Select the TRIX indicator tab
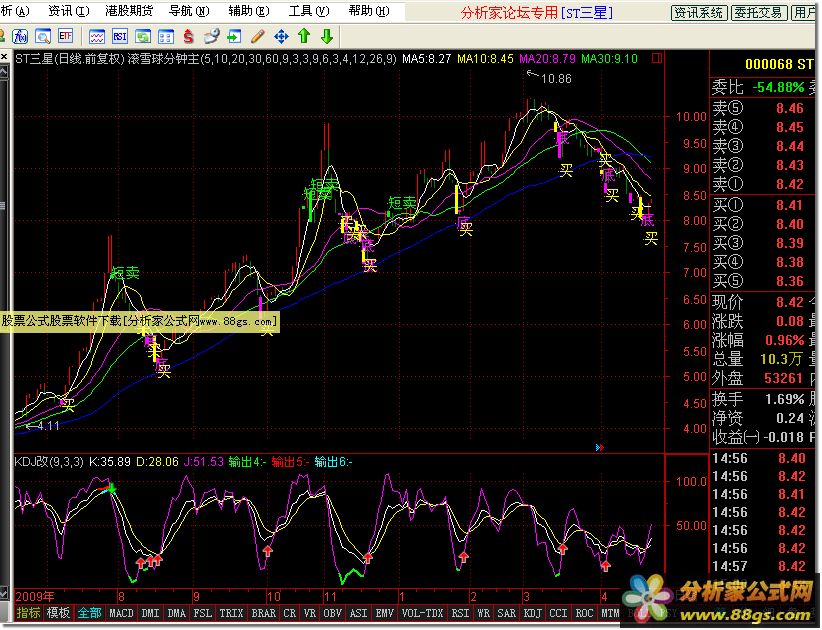 (231, 613)
